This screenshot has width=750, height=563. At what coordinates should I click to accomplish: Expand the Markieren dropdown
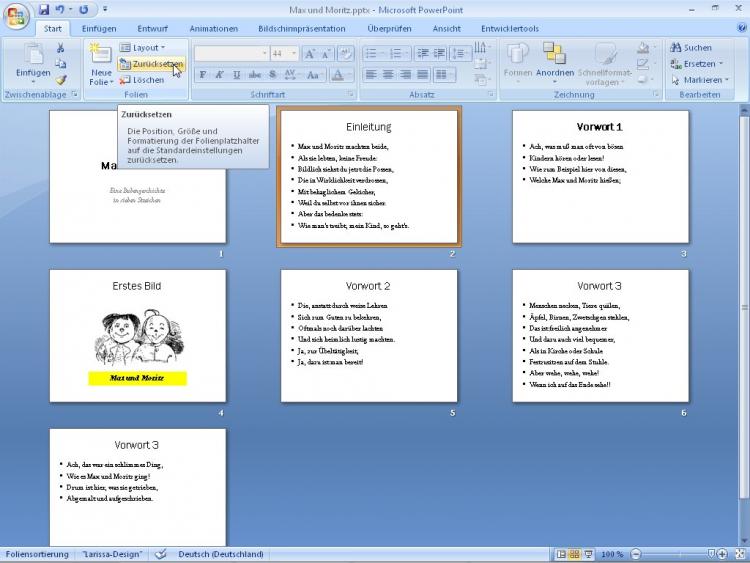pyautogui.click(x=727, y=80)
